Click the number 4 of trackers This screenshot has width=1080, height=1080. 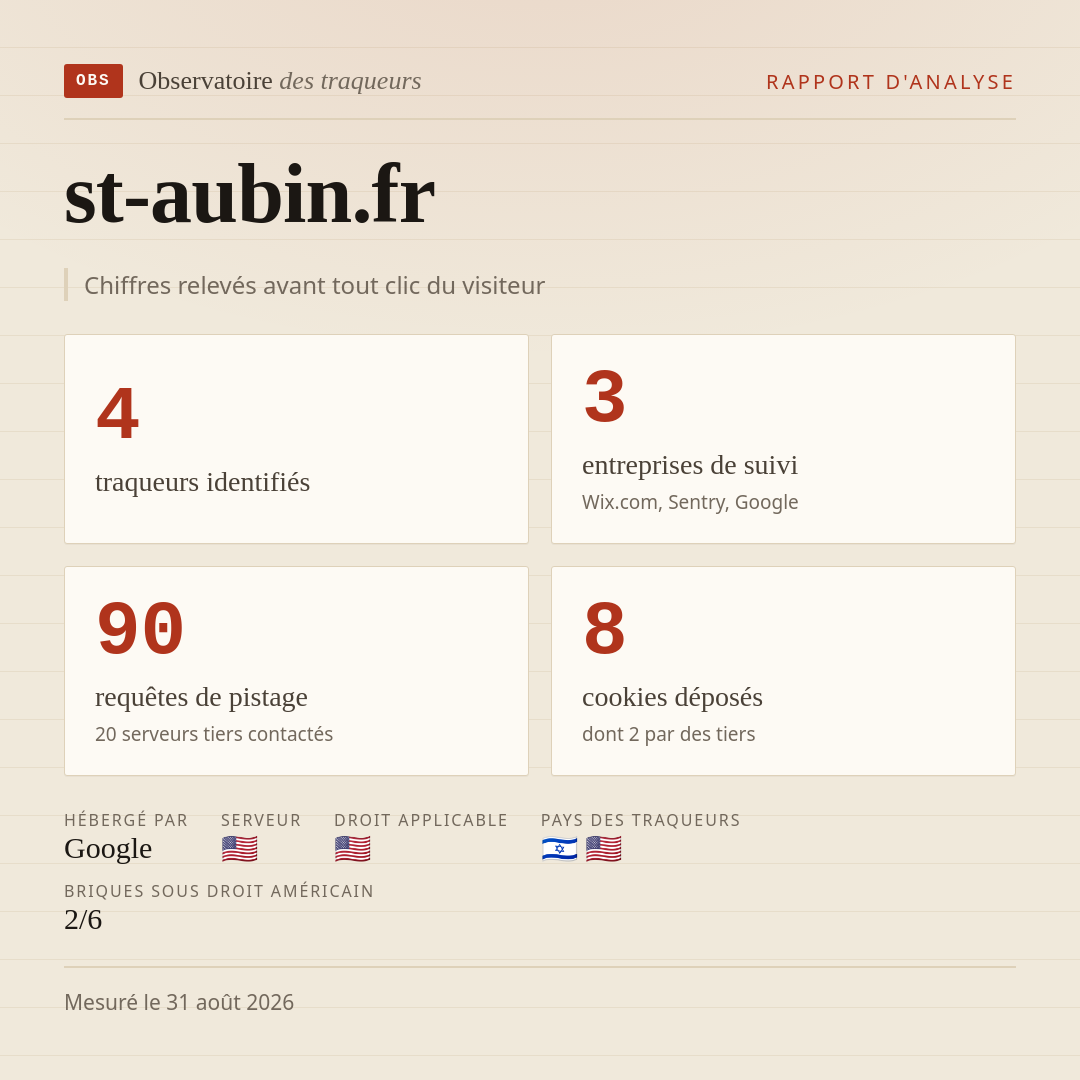[118, 413]
